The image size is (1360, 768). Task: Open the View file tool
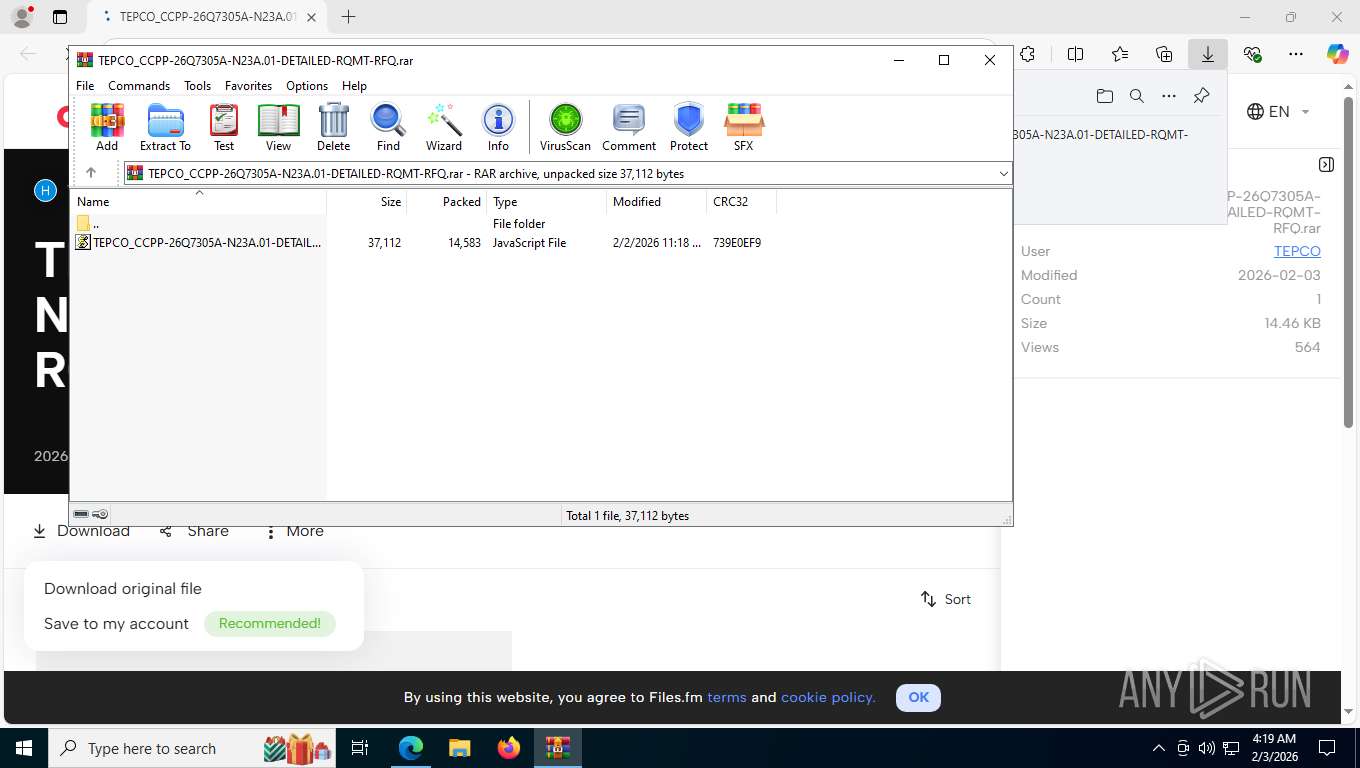pos(278,127)
